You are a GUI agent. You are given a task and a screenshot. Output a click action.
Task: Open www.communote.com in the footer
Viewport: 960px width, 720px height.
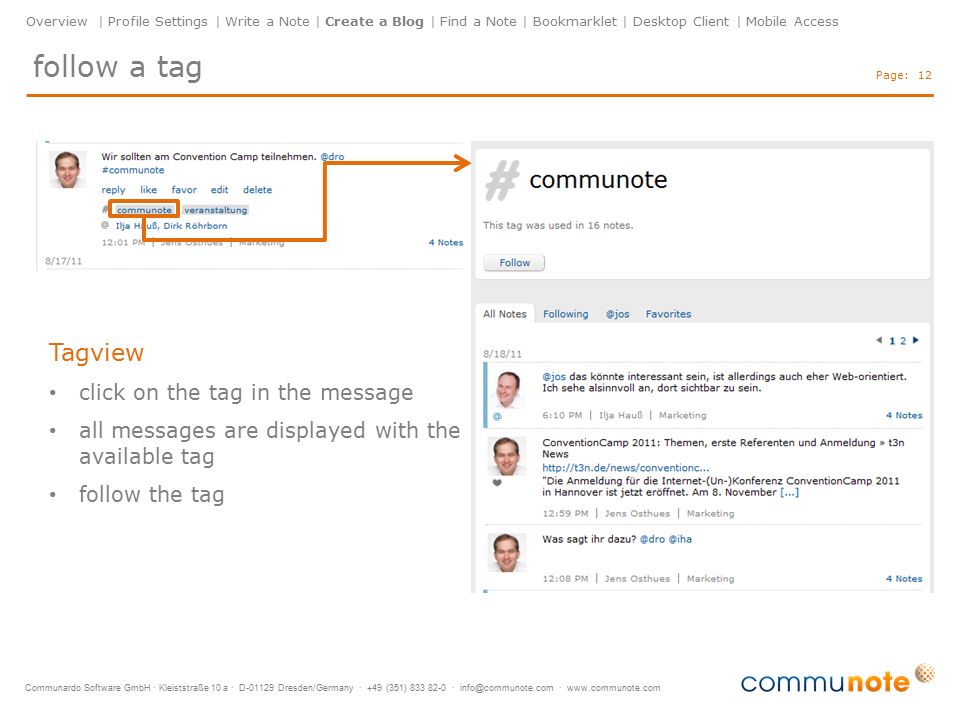coord(613,688)
